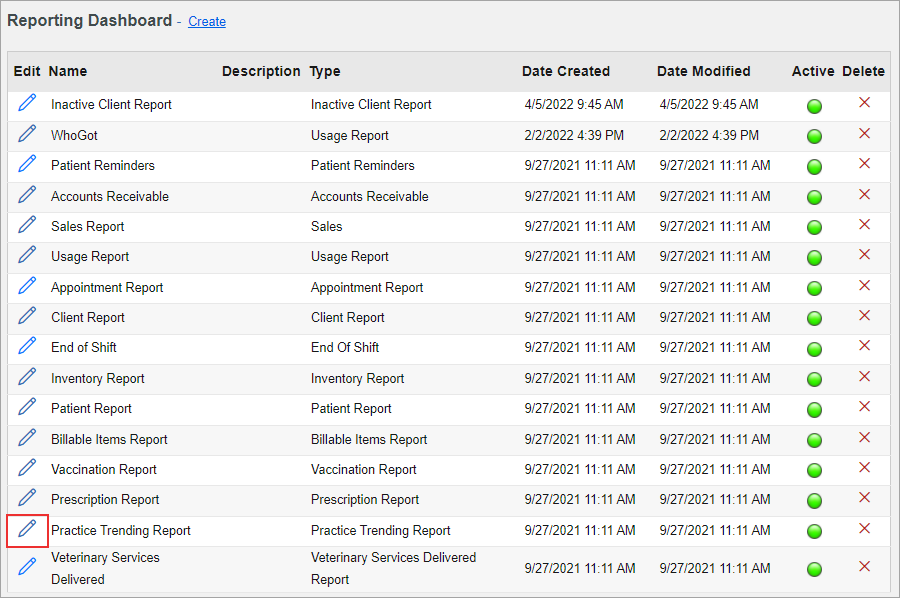
Task: Toggle Active status for End of Shift
Action: tap(814, 347)
